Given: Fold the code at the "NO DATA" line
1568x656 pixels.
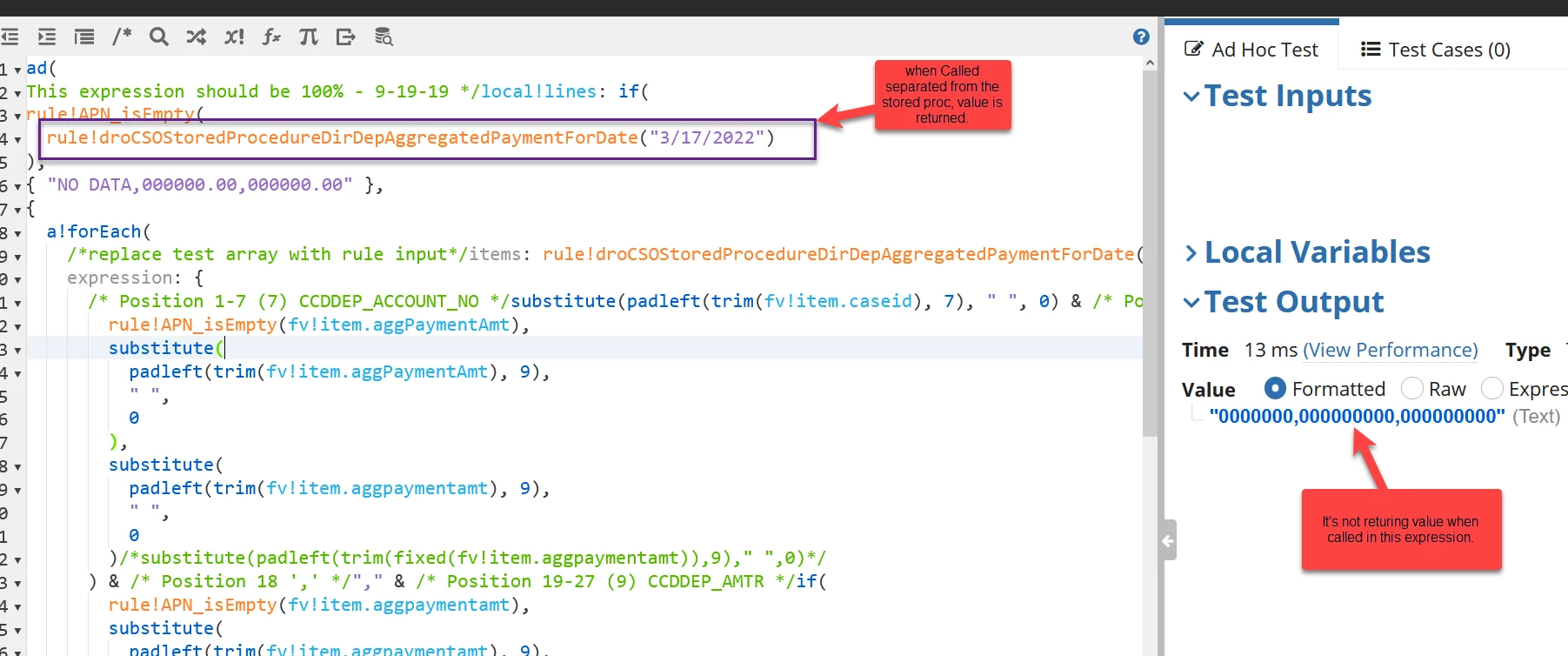Looking at the screenshot, I should point(17,186).
